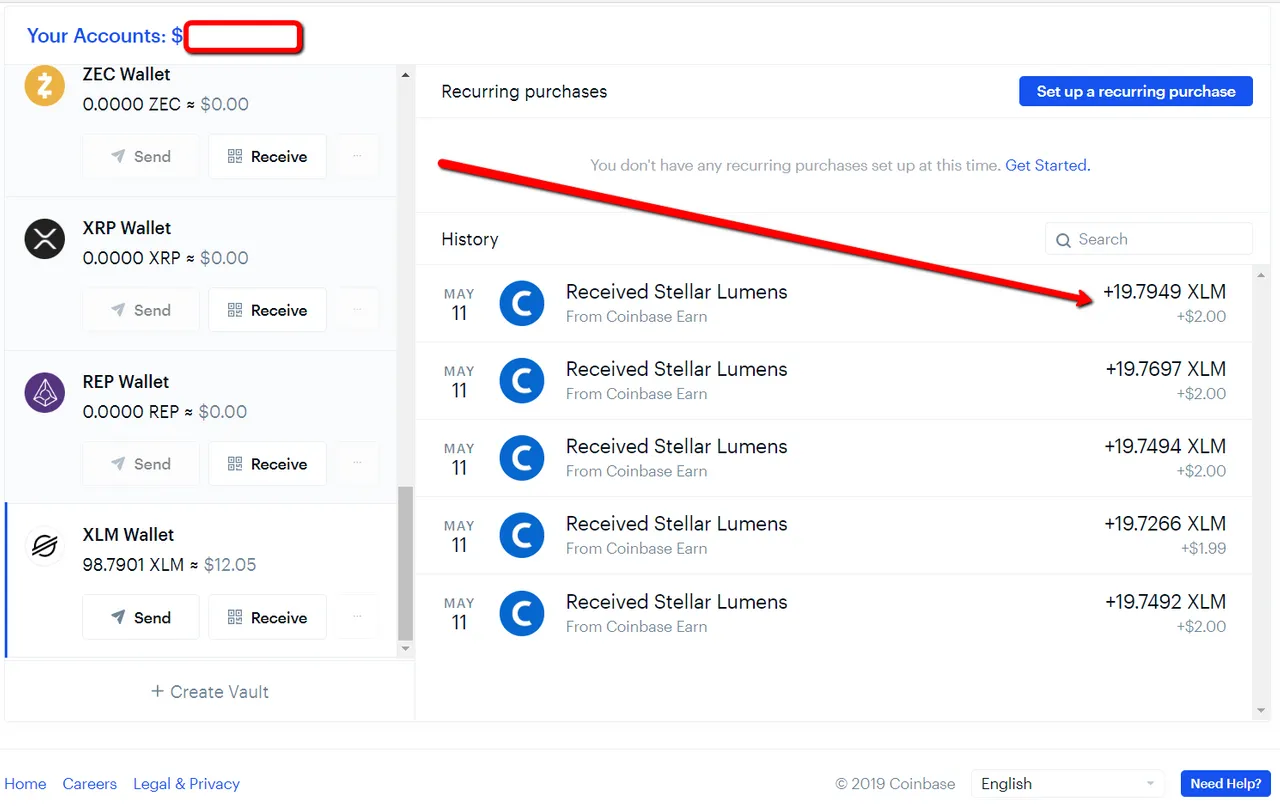Click Coinbase icon on +19.7266 XLM transaction
Screen dimensions: 1280x808
point(522,536)
